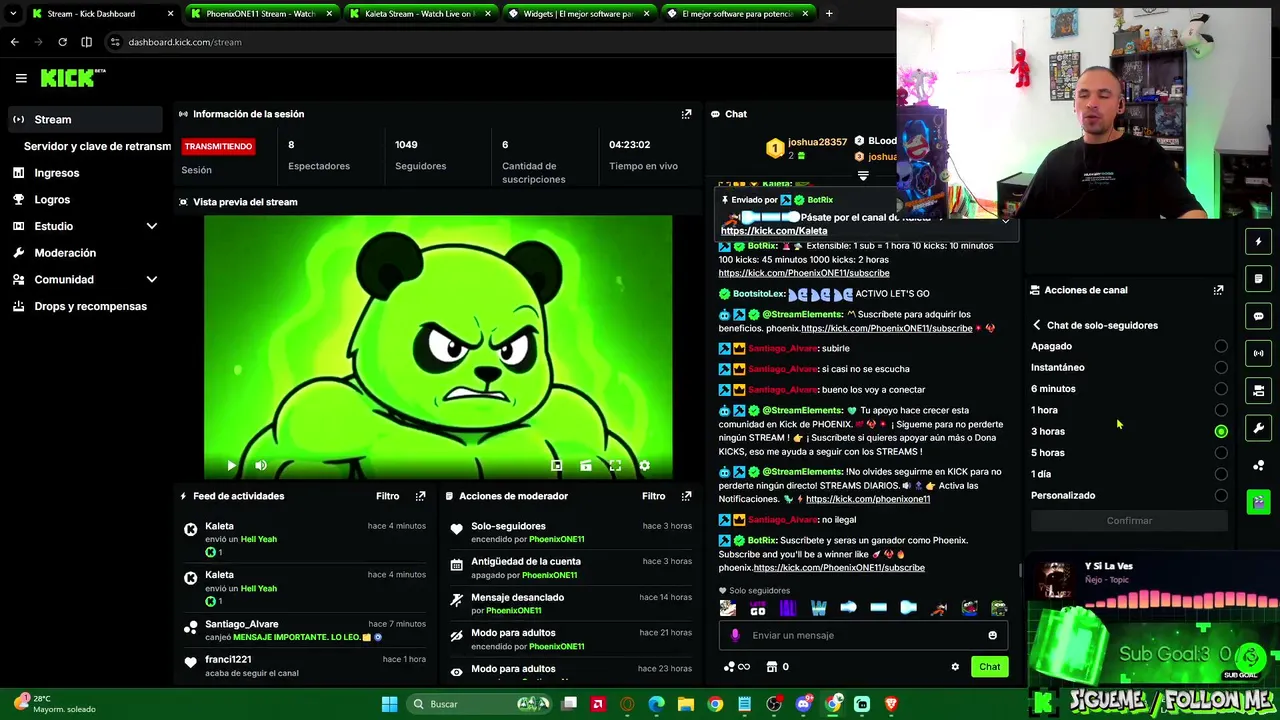This screenshot has width=1280, height=720.
Task: Open the browser tab search dropdown arrow
Action: (13, 14)
